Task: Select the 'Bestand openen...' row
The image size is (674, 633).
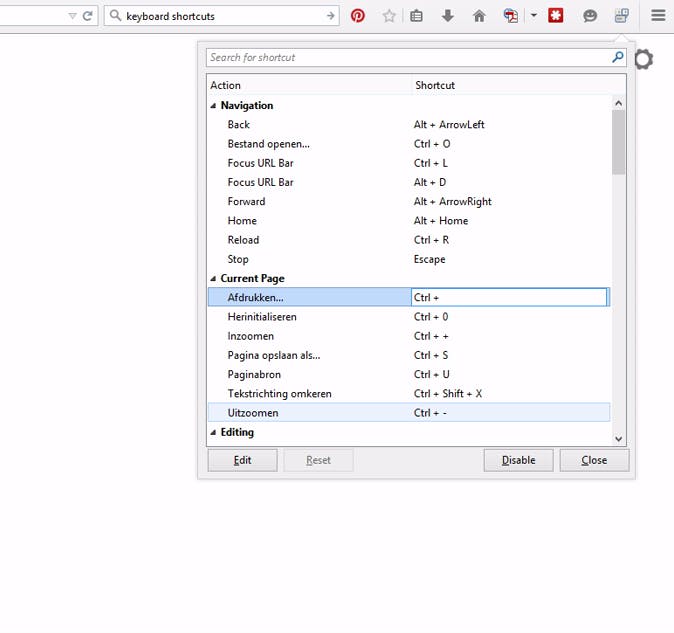Action: (x=409, y=144)
